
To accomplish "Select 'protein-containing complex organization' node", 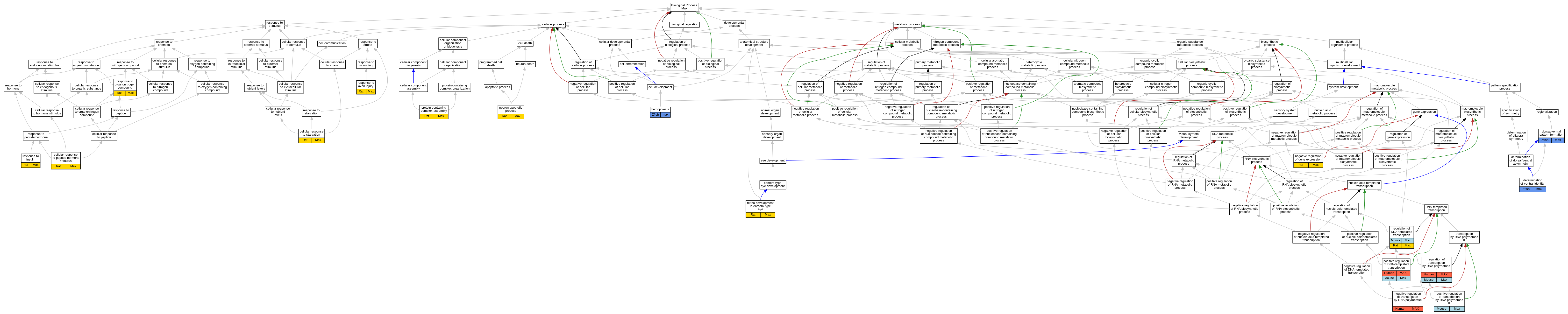I will [455, 87].
